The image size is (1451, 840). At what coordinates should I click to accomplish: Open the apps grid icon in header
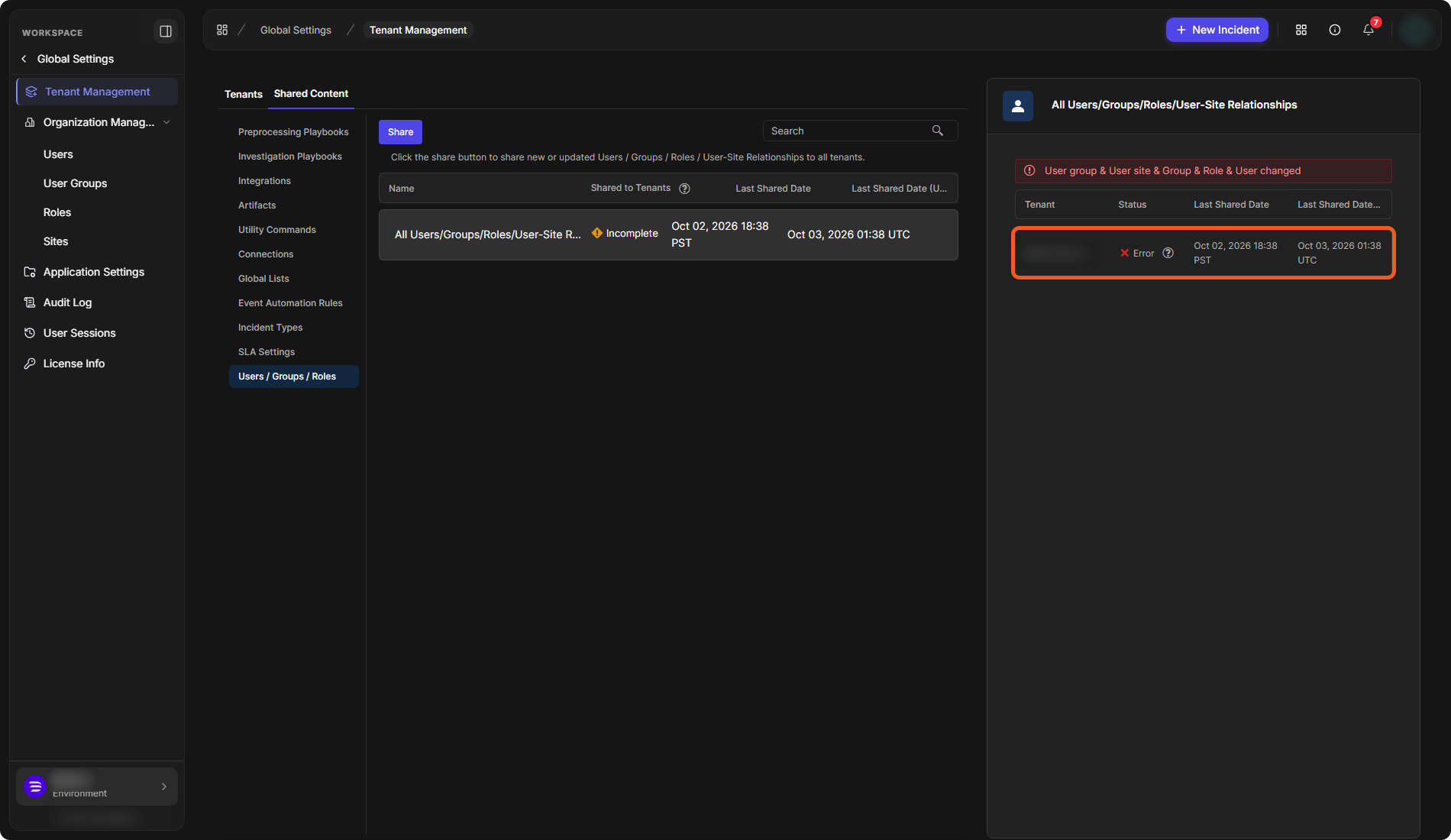point(1301,30)
